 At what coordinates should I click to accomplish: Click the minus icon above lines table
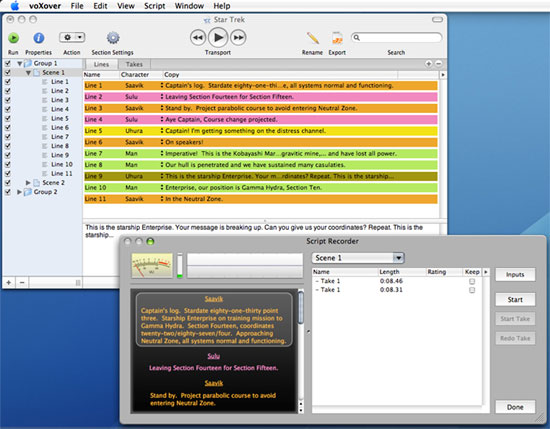point(438,64)
